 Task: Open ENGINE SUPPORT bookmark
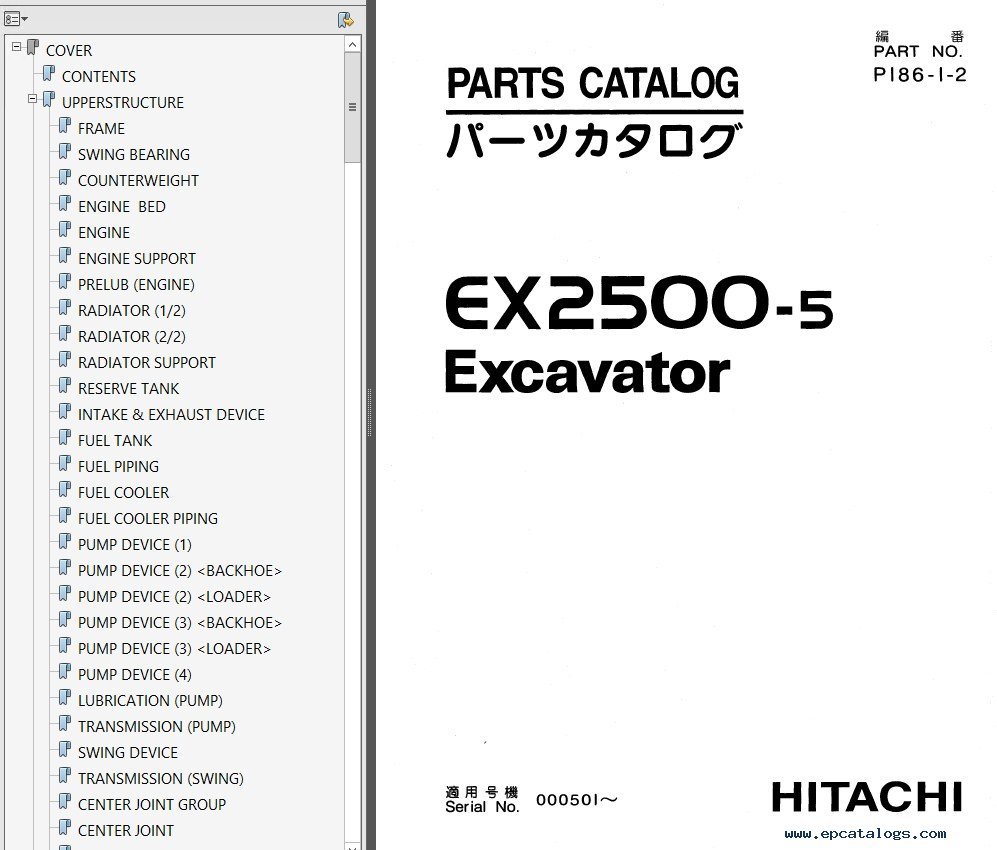point(137,259)
